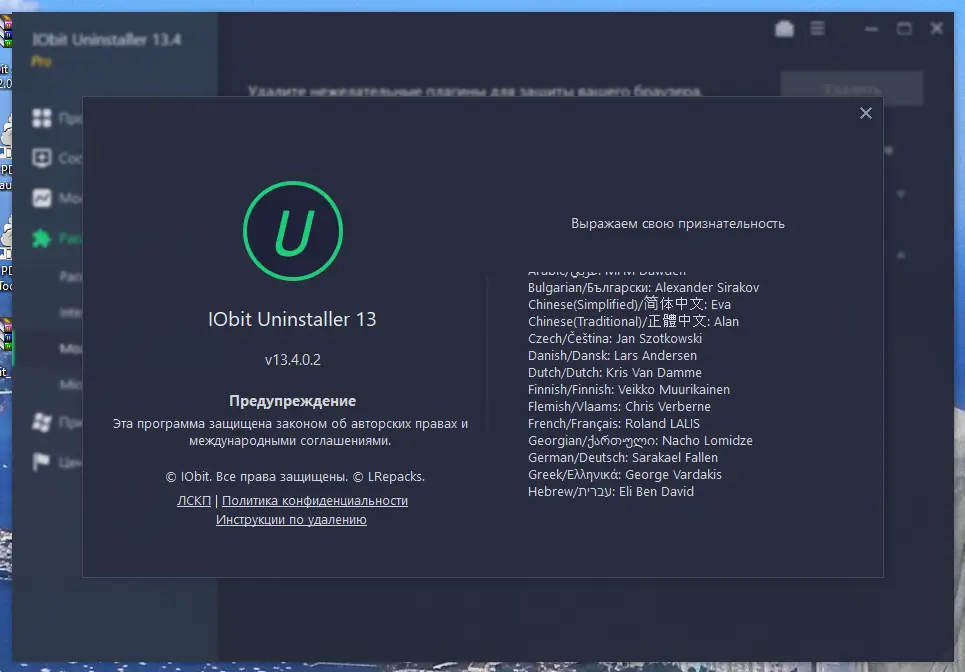The width and height of the screenshot is (965, 672).
Task: Click Chinese(Simplified) Eva credit line
Action: [629, 304]
